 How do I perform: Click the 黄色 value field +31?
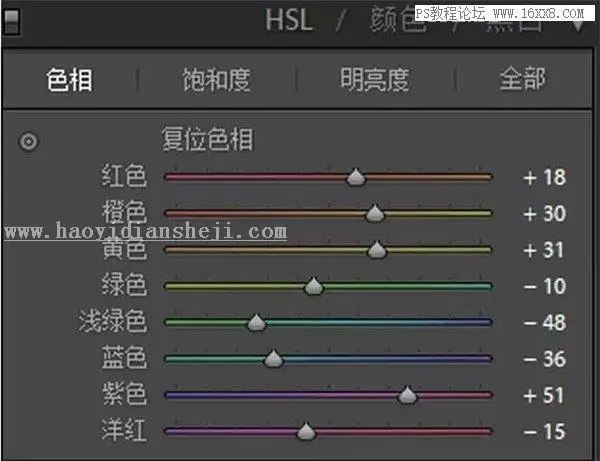pos(543,250)
